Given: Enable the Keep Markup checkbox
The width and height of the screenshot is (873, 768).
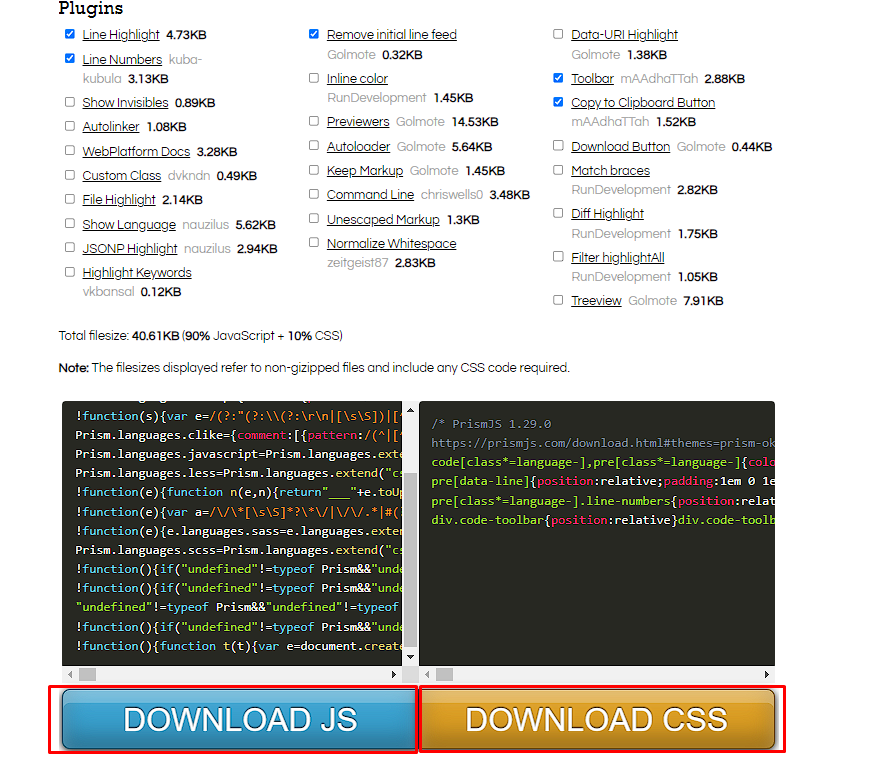Looking at the screenshot, I should 314,170.
